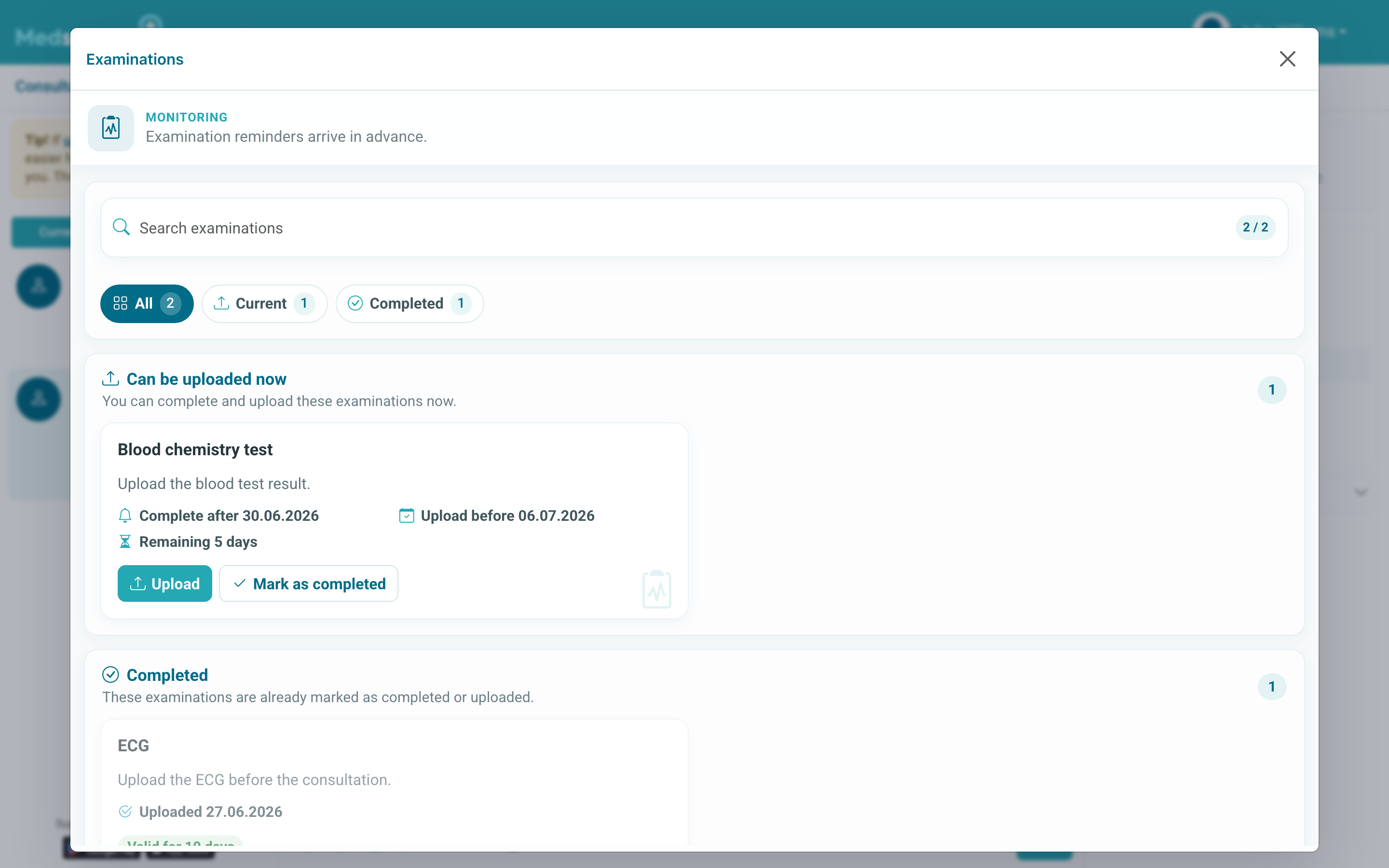Click the 2 / 2 results counter badge

tap(1255, 227)
